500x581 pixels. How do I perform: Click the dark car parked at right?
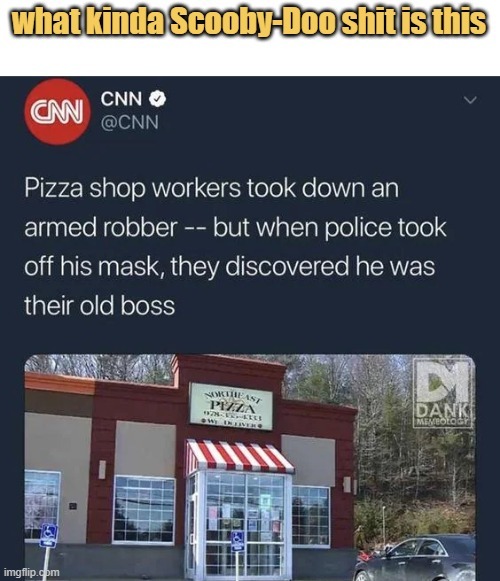click(x=414, y=558)
